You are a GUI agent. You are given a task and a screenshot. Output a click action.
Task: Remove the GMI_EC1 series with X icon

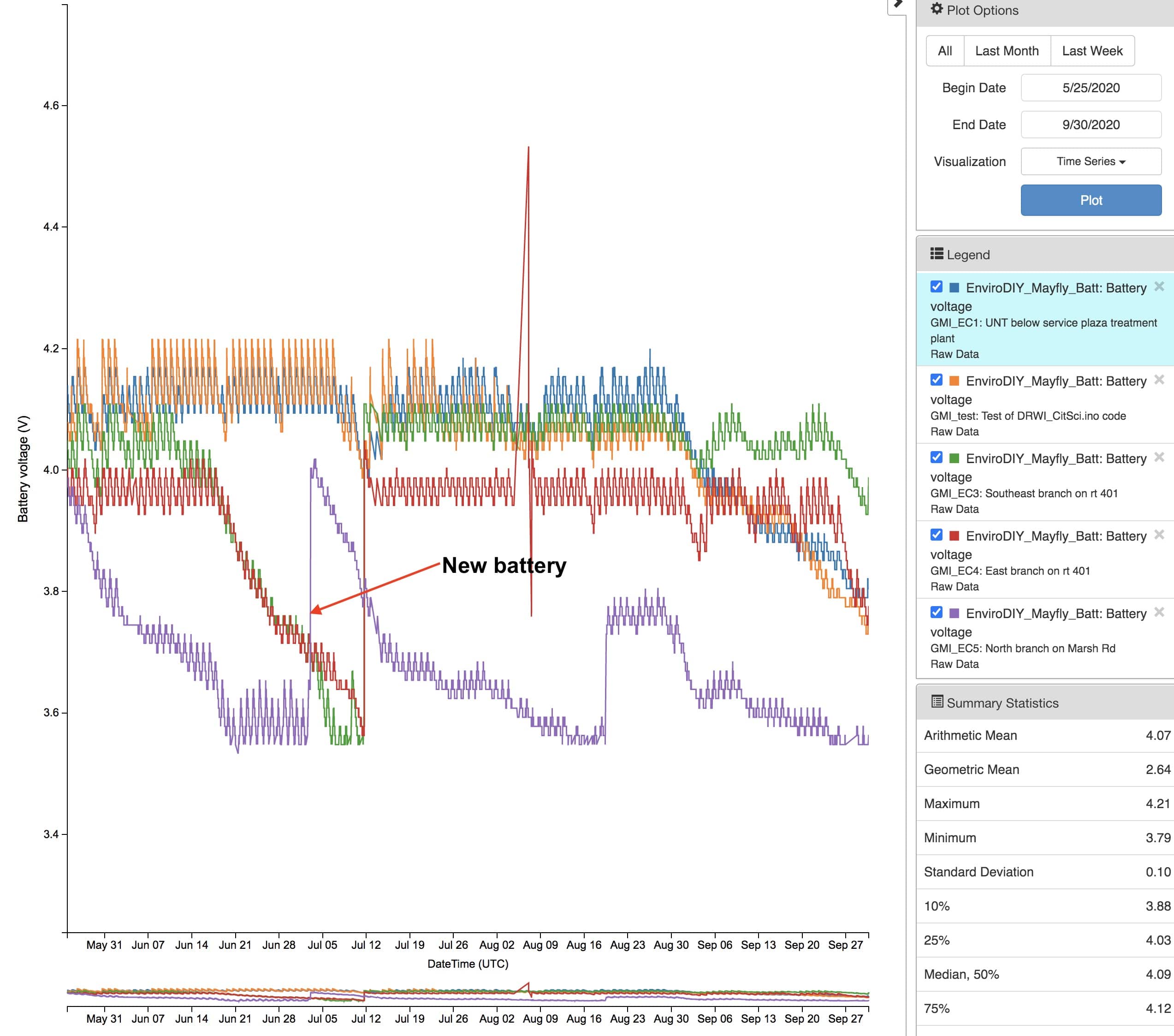(x=1159, y=286)
